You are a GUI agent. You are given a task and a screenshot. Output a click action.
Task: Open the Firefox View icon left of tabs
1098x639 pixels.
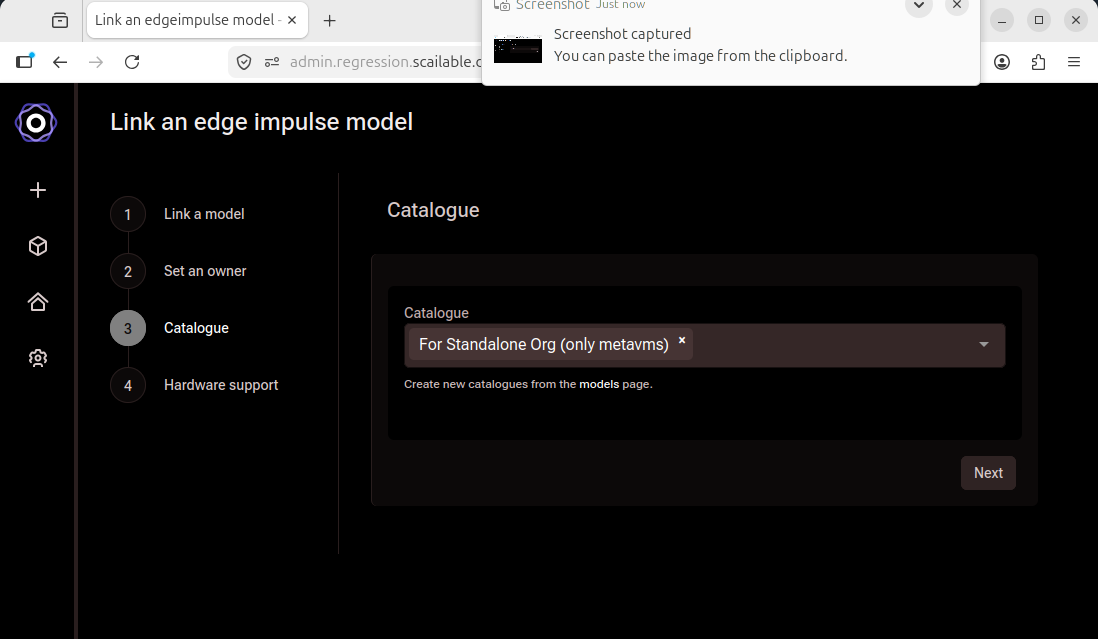60,20
